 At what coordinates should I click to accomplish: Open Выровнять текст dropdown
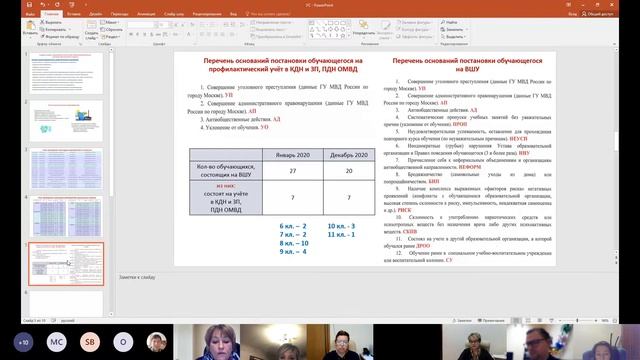pyautogui.click(x=269, y=29)
